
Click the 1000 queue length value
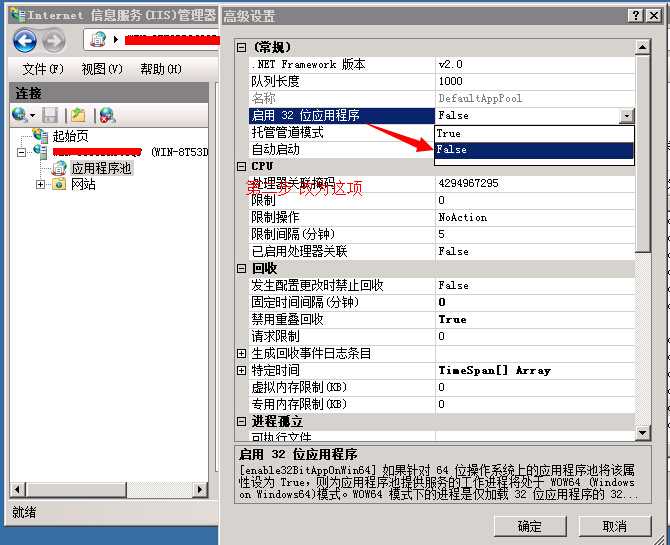coord(450,81)
